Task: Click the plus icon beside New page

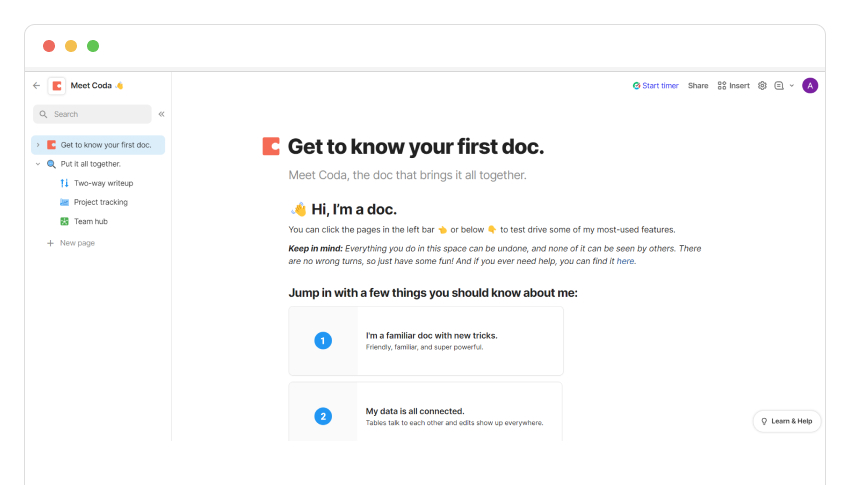Action: tap(50, 243)
